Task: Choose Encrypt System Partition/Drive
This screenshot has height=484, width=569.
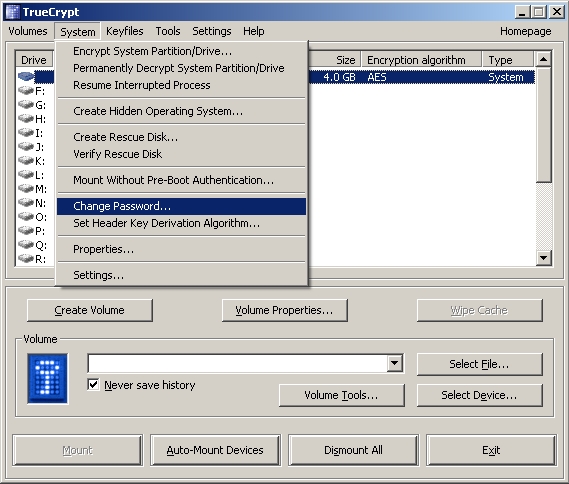Action: tap(181, 51)
